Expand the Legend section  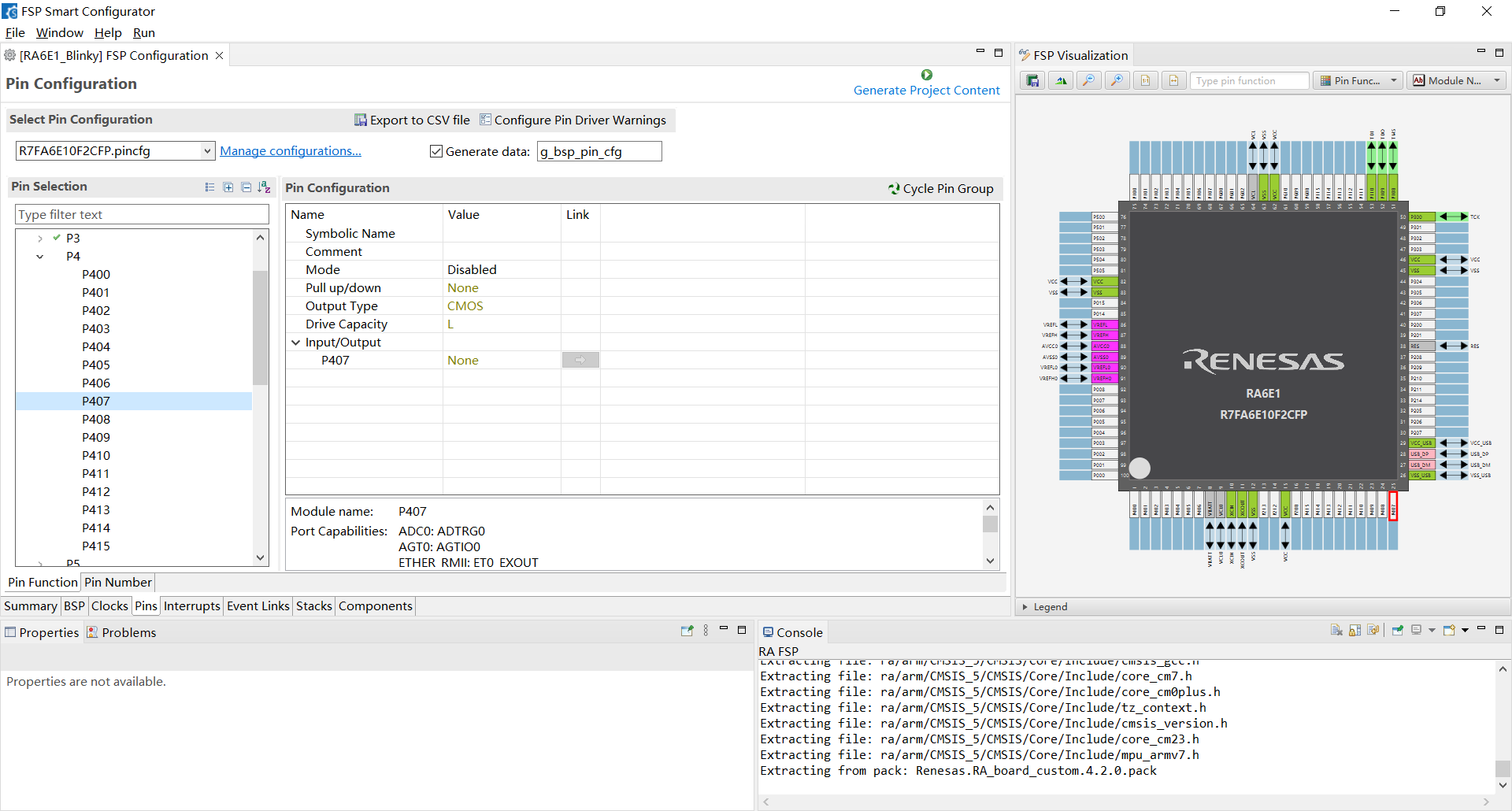1025,607
